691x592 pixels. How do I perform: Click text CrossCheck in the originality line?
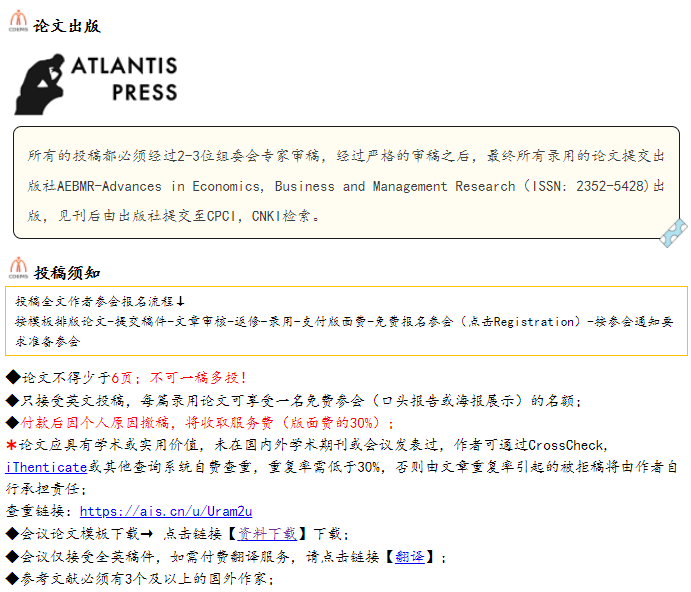coord(566,445)
